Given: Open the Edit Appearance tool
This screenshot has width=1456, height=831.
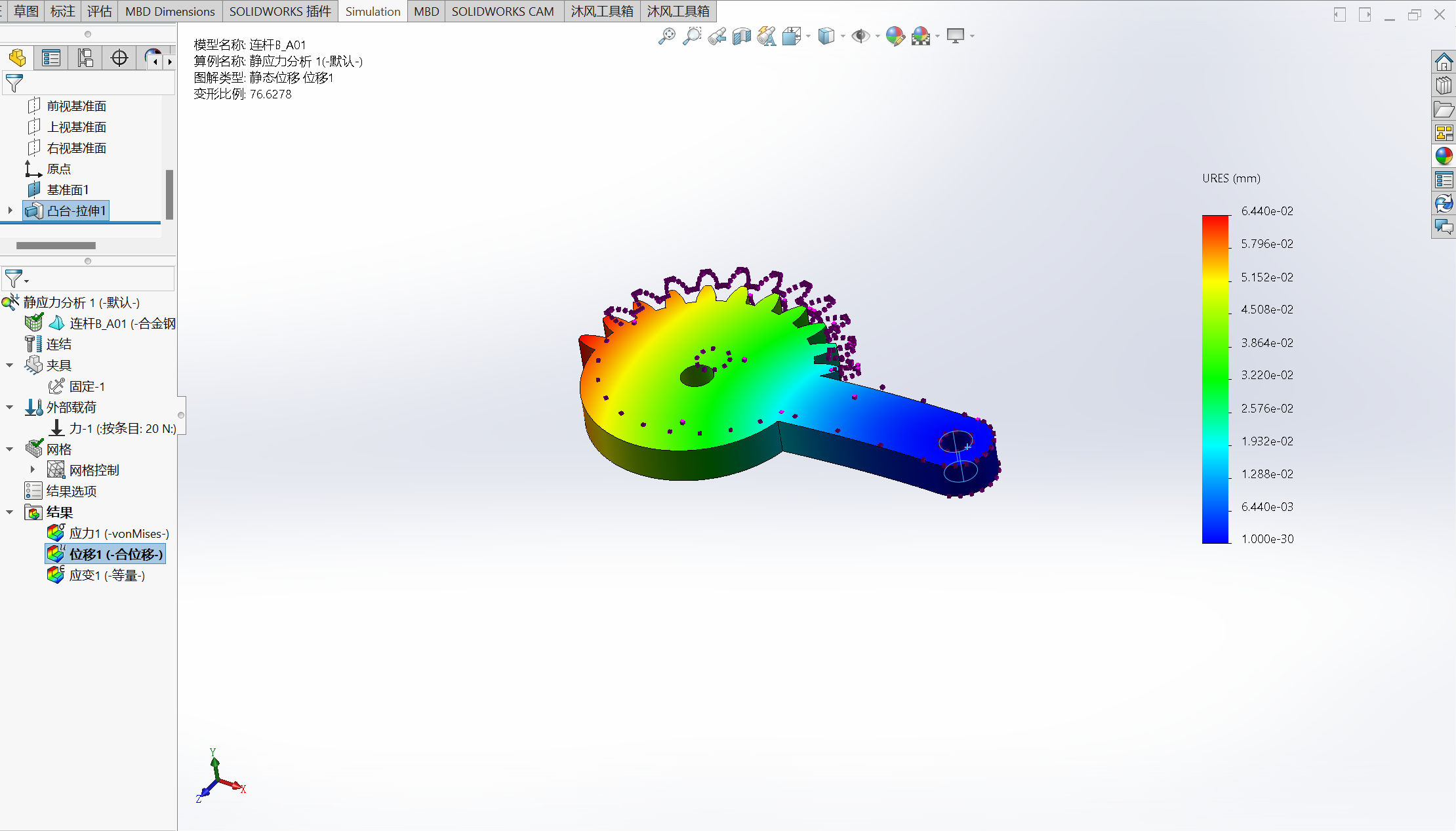Looking at the screenshot, I should 895,36.
